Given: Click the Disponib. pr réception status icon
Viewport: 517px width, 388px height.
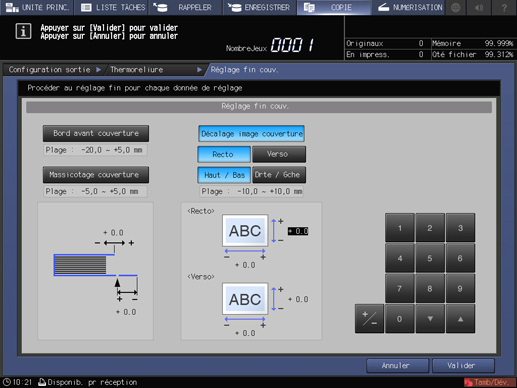Looking at the screenshot, I should pos(42,382).
